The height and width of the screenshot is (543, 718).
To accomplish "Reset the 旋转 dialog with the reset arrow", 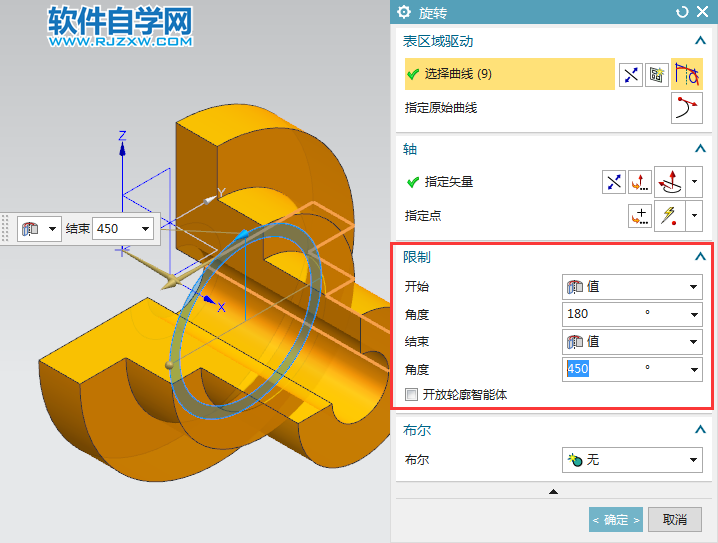I will click(682, 12).
